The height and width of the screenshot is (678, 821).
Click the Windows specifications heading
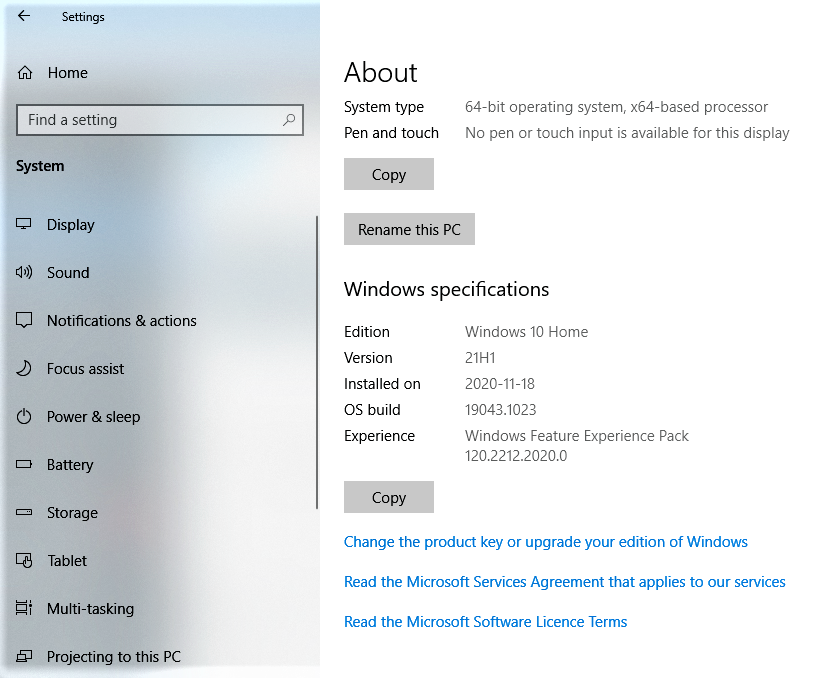click(446, 289)
